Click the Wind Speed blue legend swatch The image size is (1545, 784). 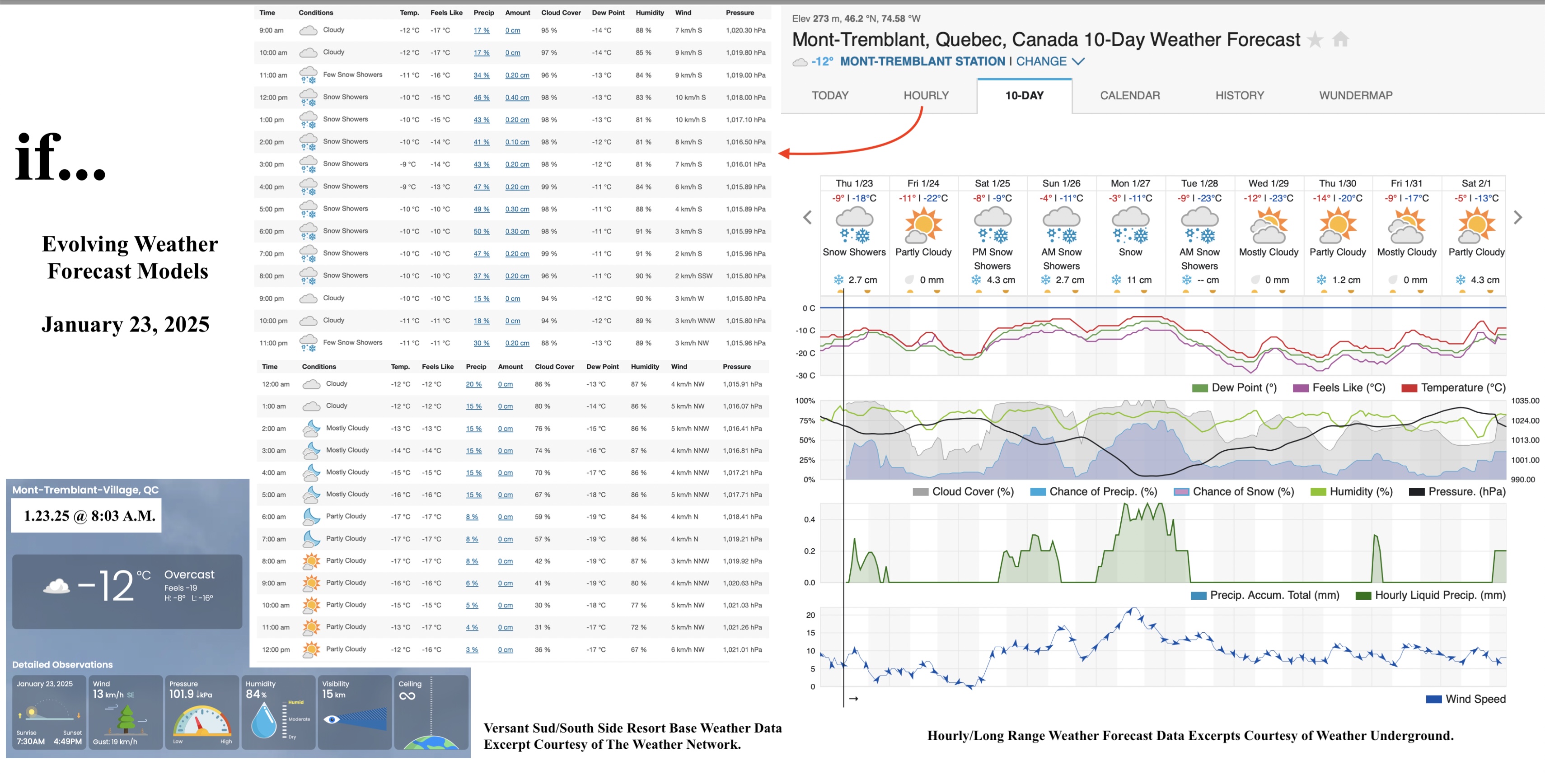(x=1433, y=700)
